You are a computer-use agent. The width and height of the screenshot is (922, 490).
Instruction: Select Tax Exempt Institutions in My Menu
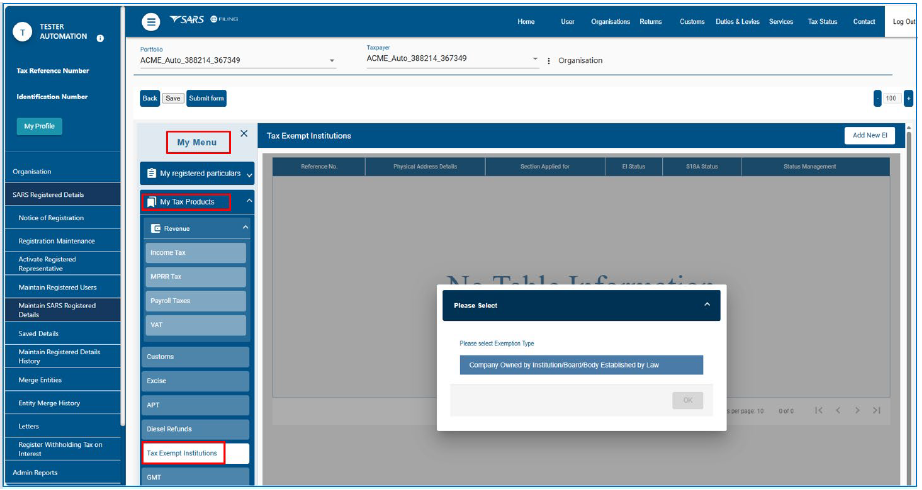click(x=183, y=453)
